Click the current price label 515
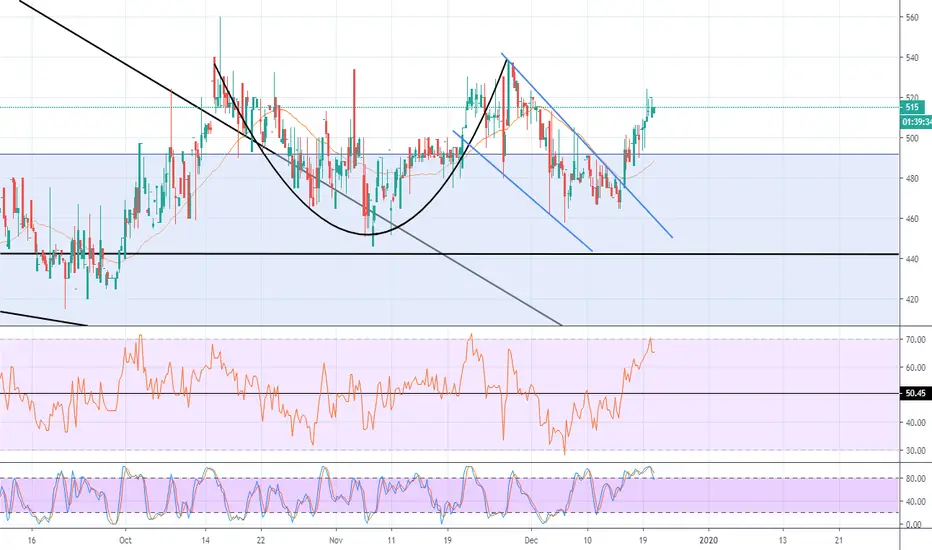This screenshot has width=932, height=550. coord(912,108)
